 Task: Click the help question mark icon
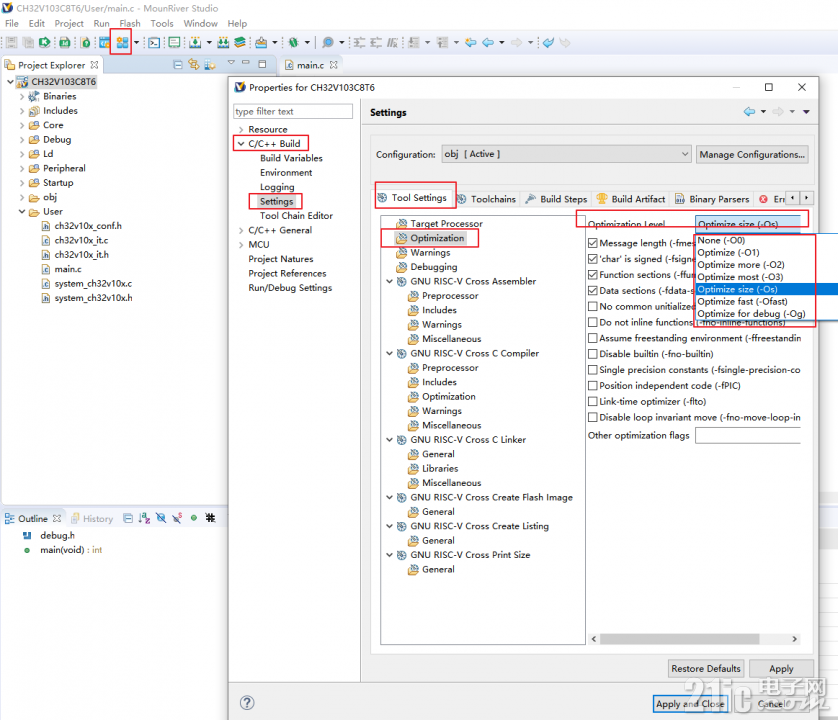[x=247, y=702]
